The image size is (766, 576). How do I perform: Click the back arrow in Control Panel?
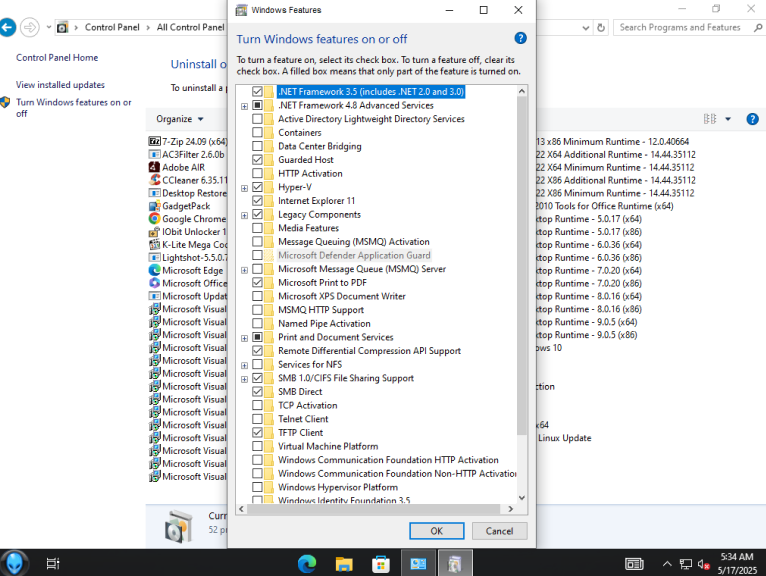point(7,27)
